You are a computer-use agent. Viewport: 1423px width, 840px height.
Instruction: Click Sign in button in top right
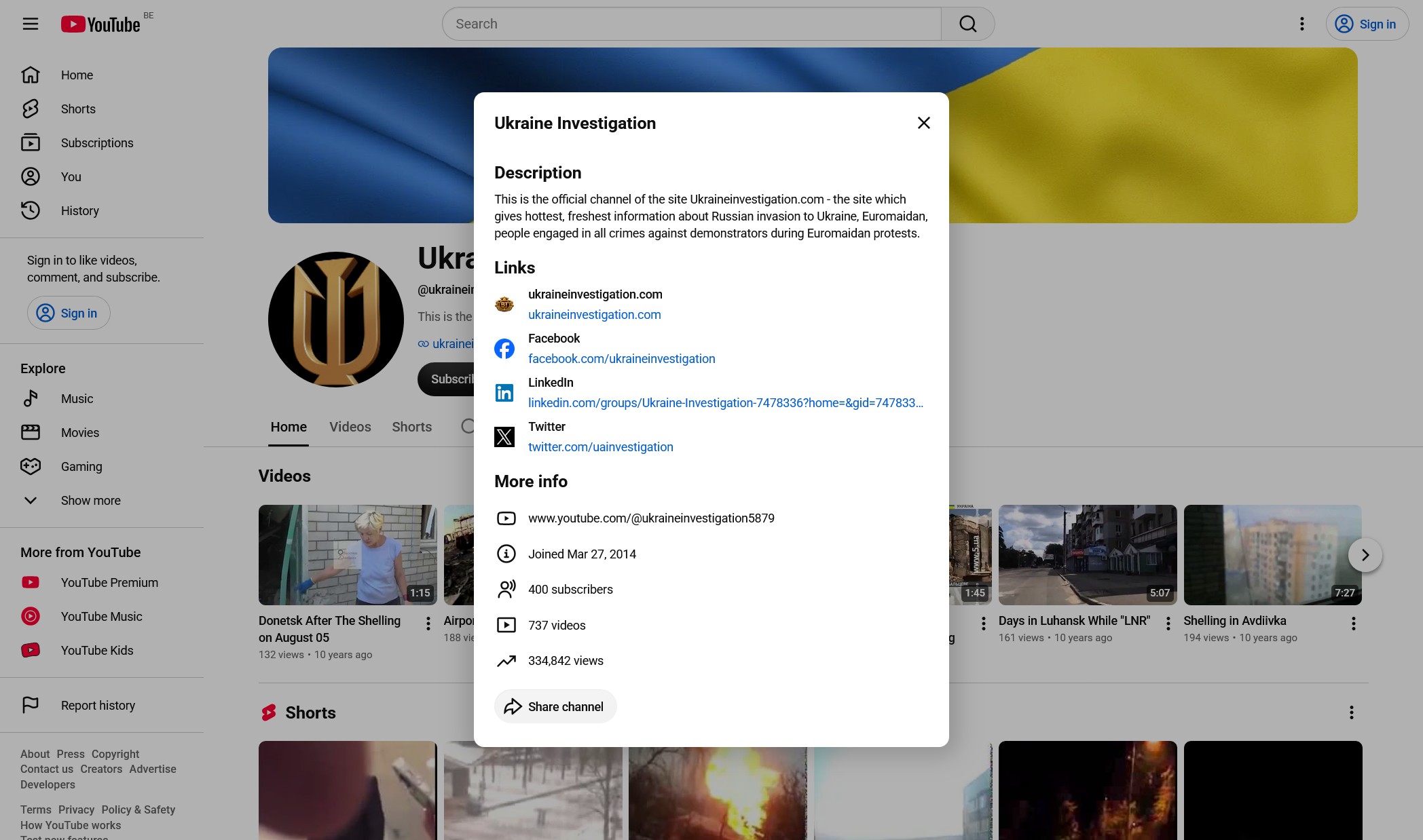[1367, 24]
